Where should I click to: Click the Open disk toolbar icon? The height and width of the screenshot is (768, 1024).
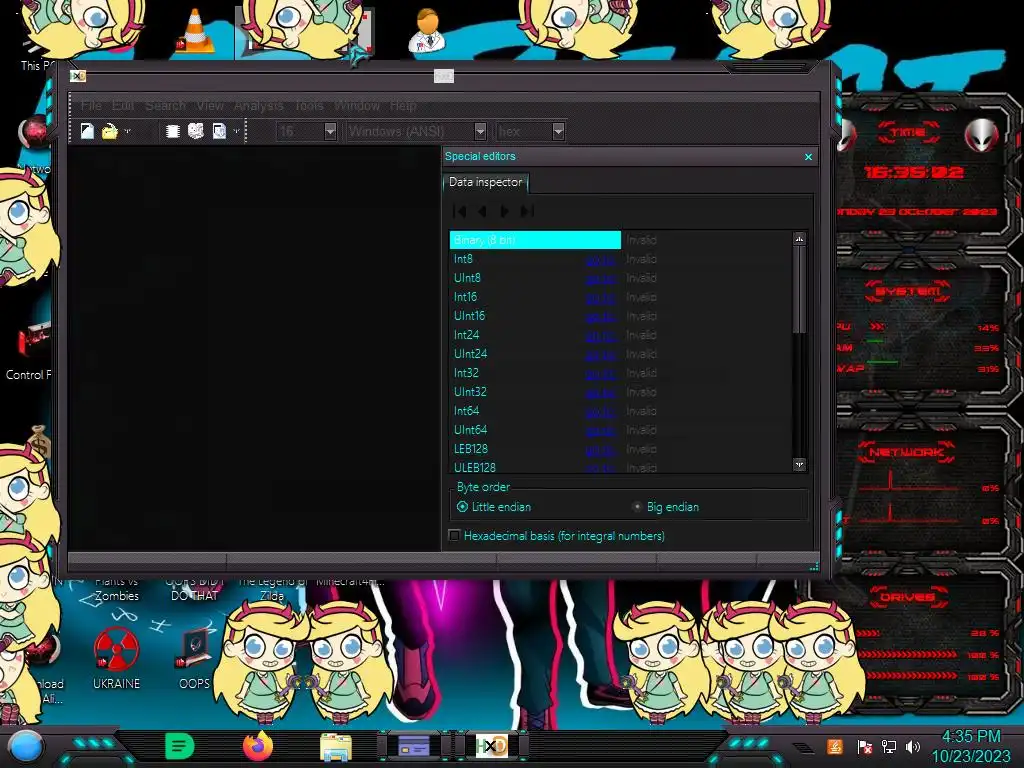pyautogui.click(x=195, y=131)
